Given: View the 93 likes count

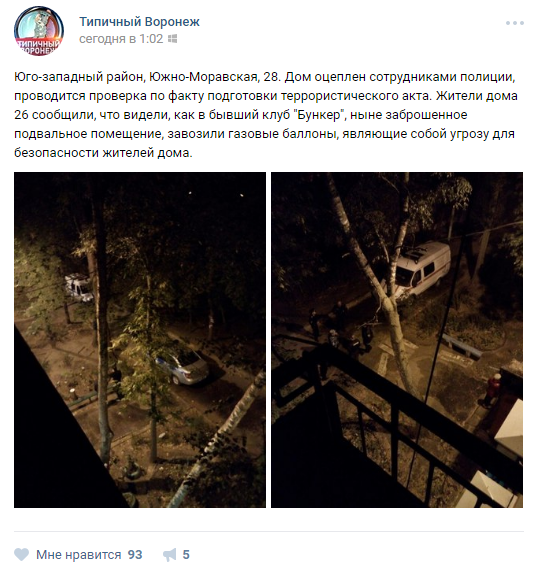Looking at the screenshot, I should coord(135,555).
